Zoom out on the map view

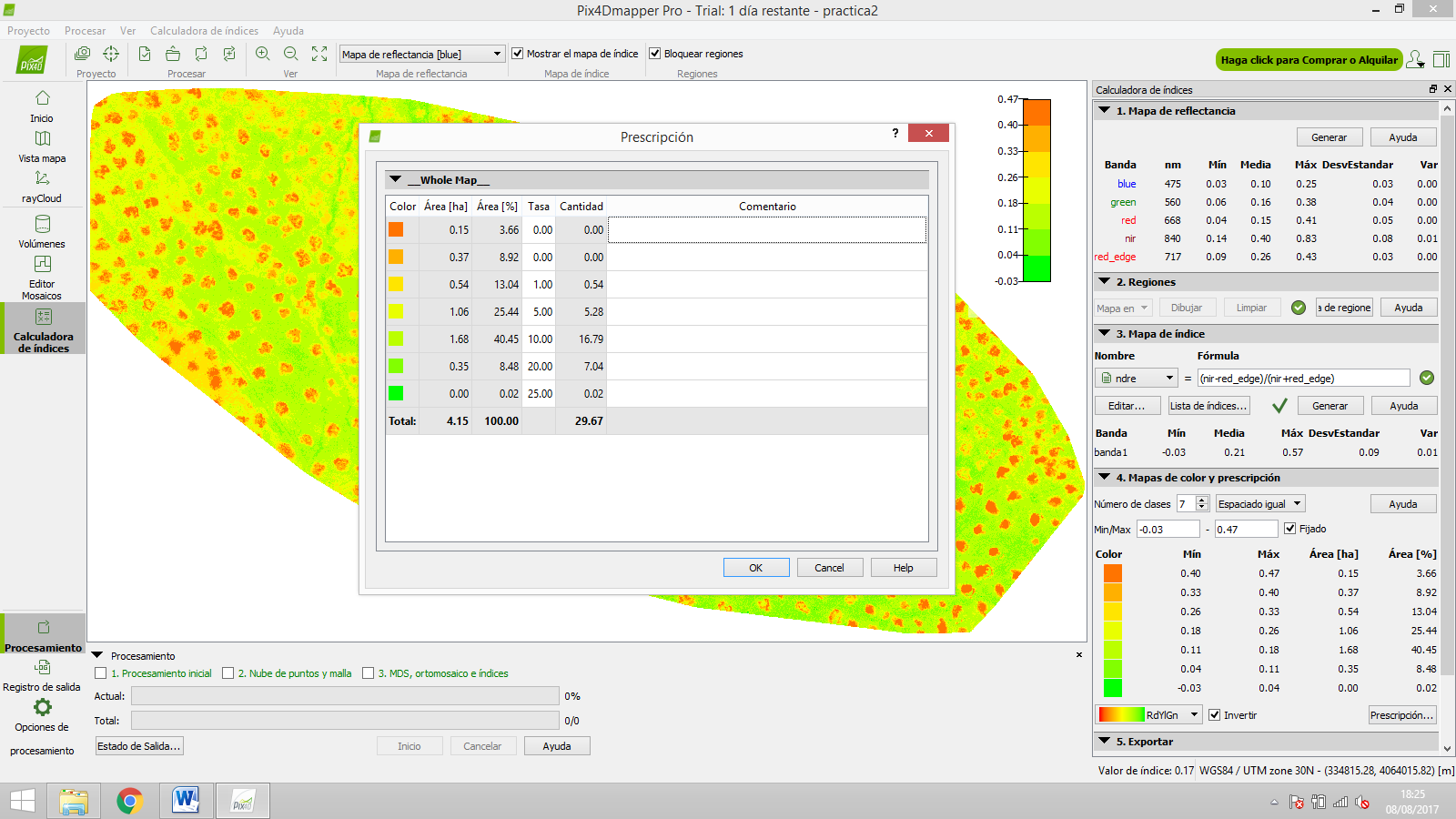pyautogui.click(x=291, y=54)
